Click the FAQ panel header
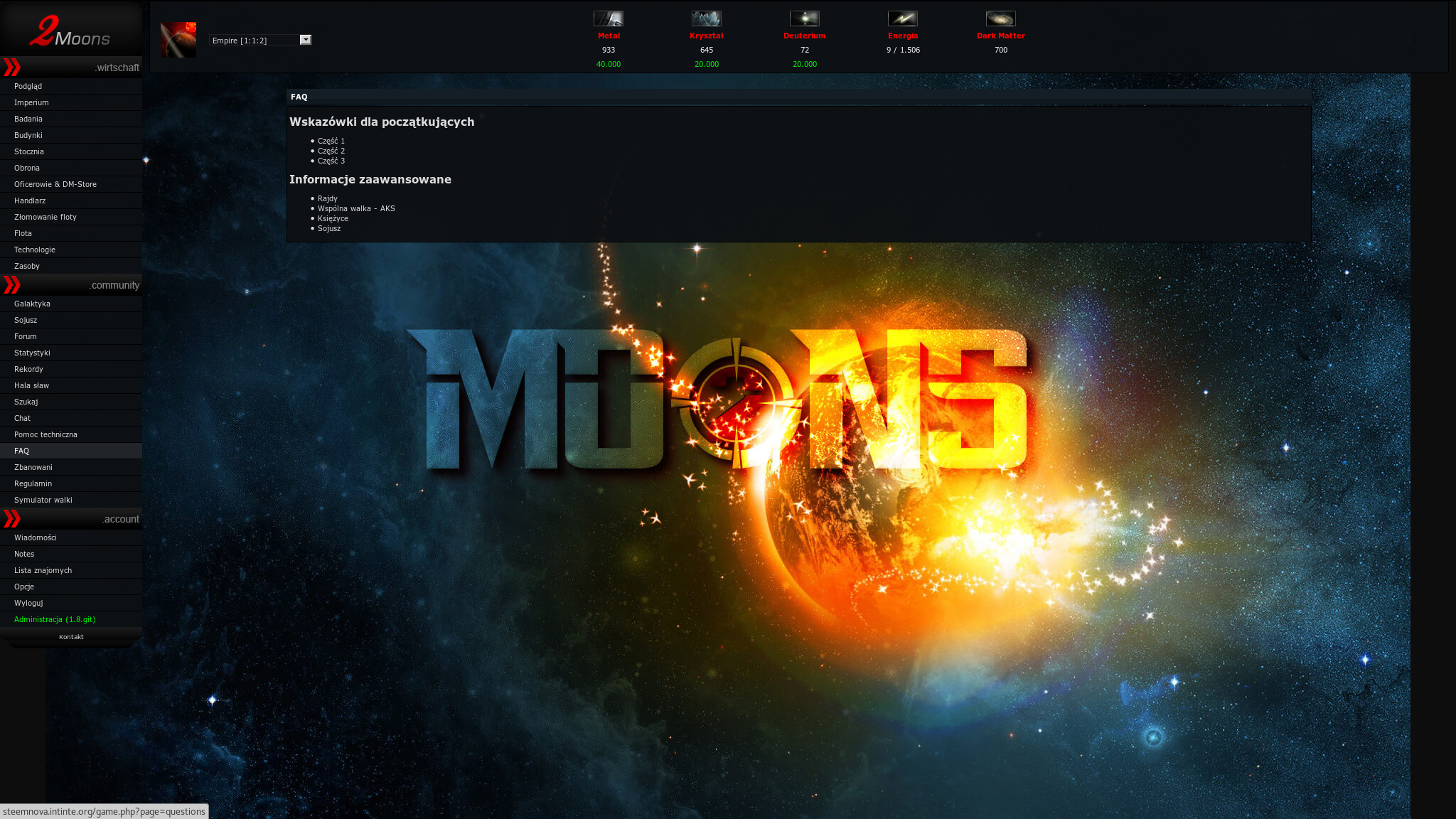1456x819 pixels. coord(799,97)
